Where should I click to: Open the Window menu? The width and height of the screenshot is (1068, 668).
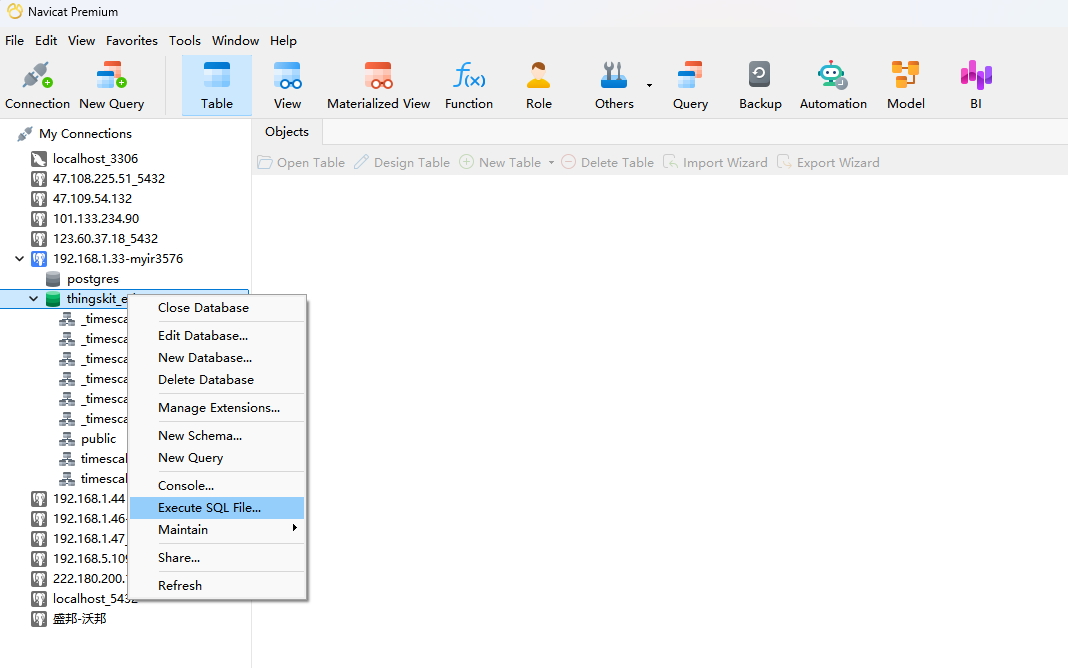[235, 41]
